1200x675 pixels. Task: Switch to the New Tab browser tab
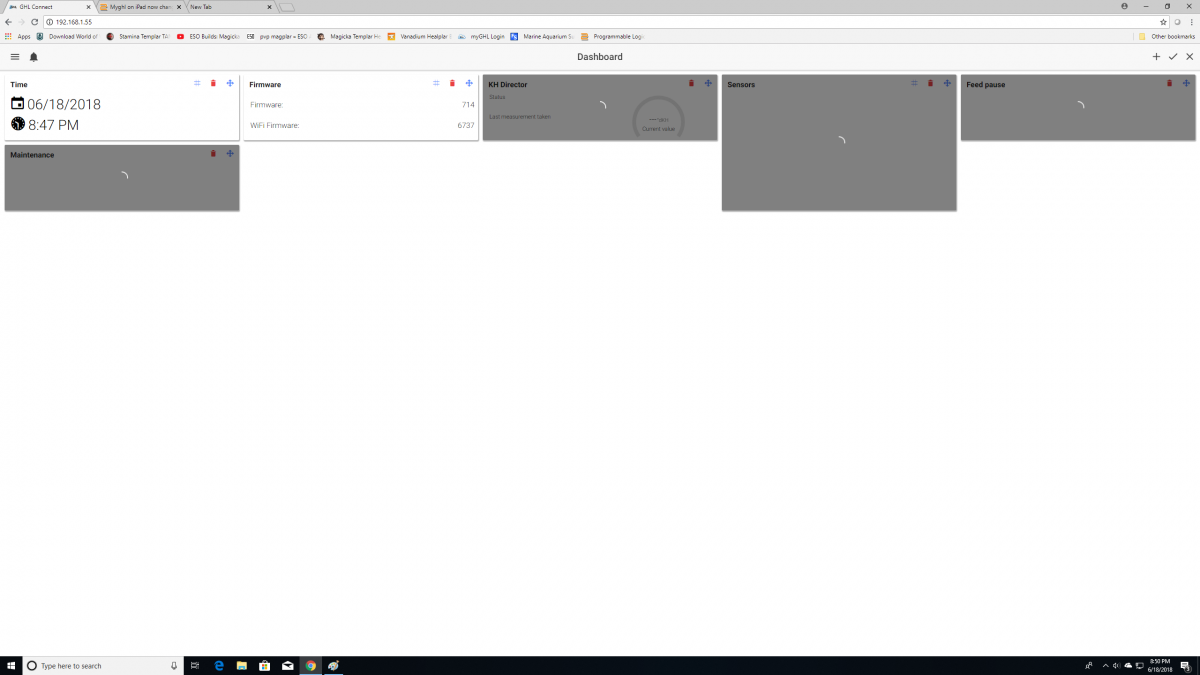click(x=230, y=6)
